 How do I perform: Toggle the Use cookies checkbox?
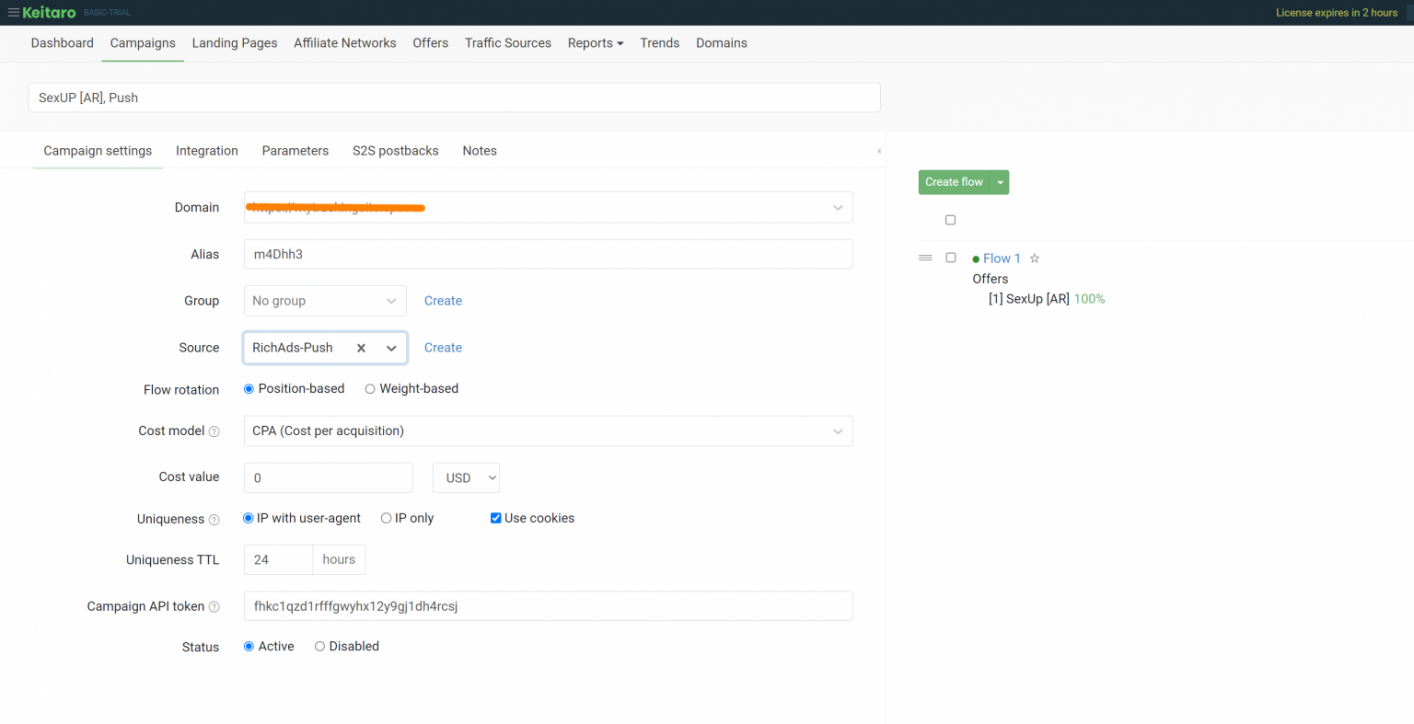click(496, 518)
